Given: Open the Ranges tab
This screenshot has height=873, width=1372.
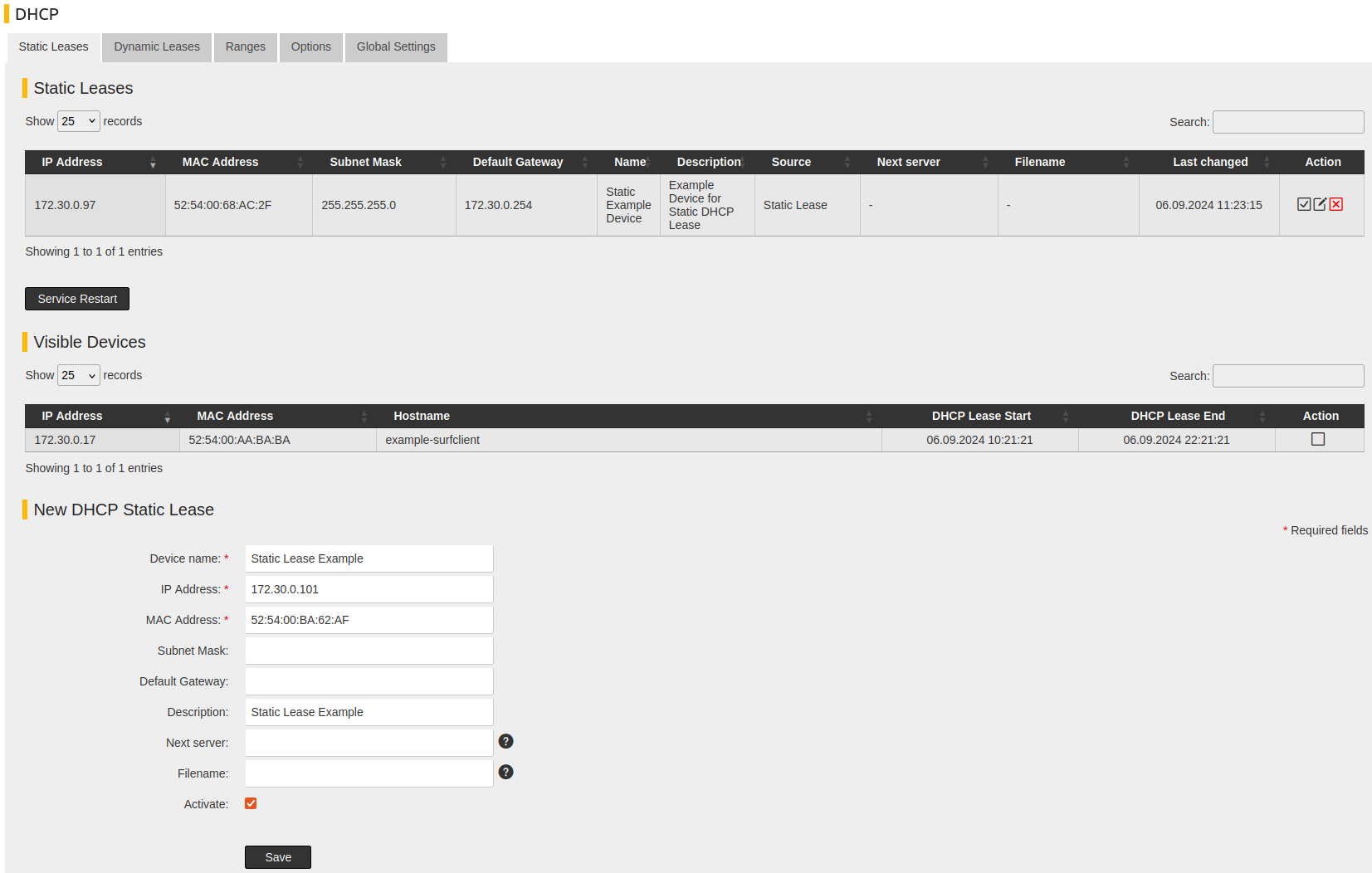Looking at the screenshot, I should [x=246, y=46].
